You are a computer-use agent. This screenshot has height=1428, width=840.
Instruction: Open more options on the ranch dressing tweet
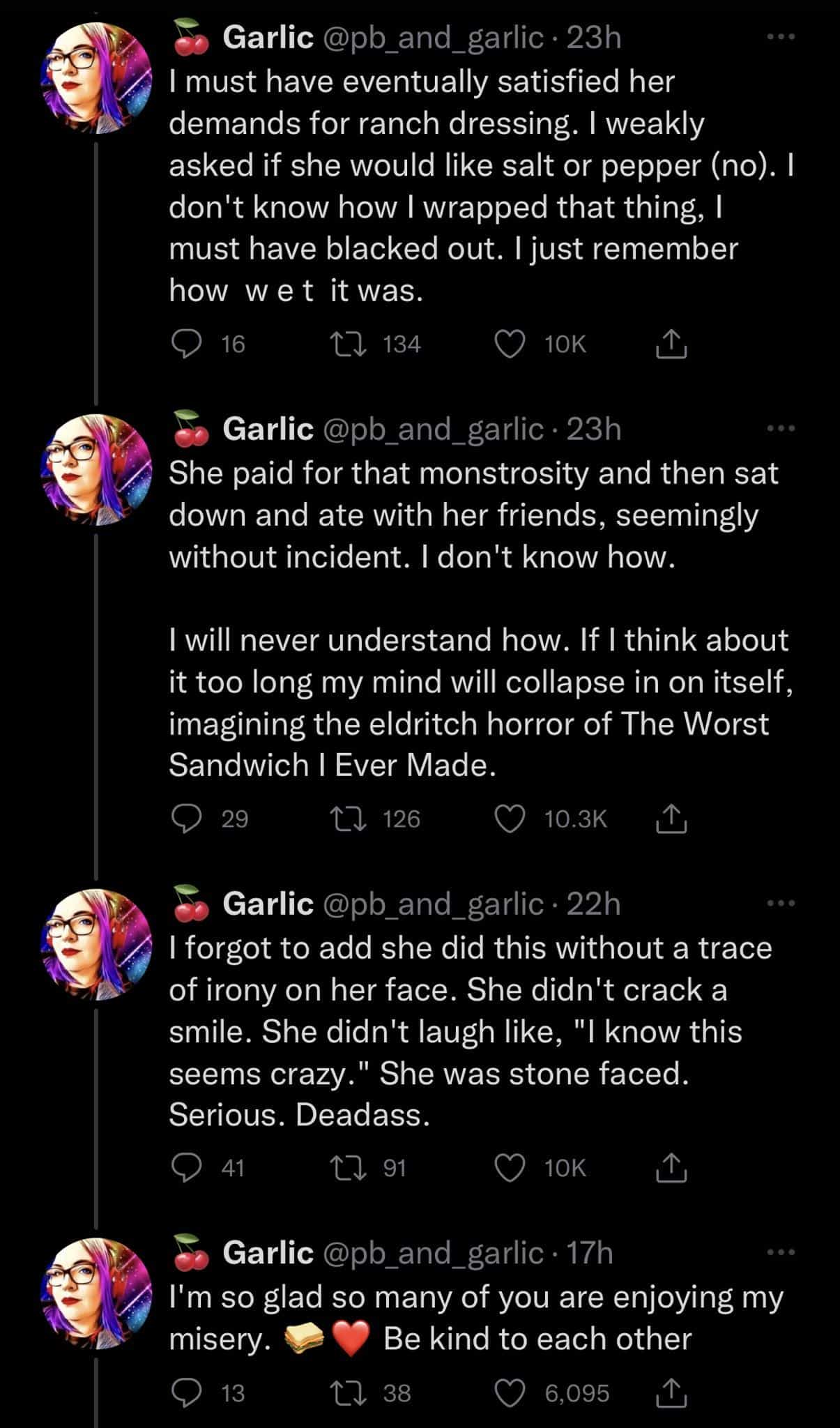tap(780, 37)
